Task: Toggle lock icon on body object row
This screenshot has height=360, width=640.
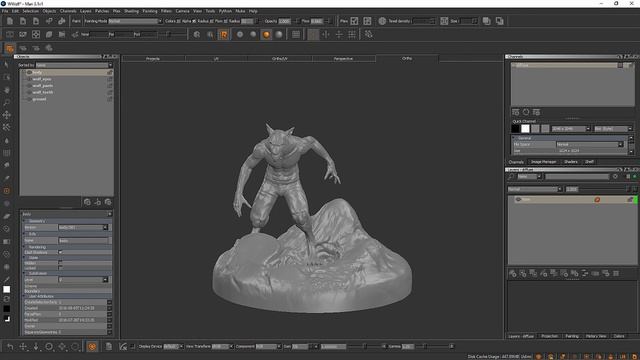Action: click(109, 72)
